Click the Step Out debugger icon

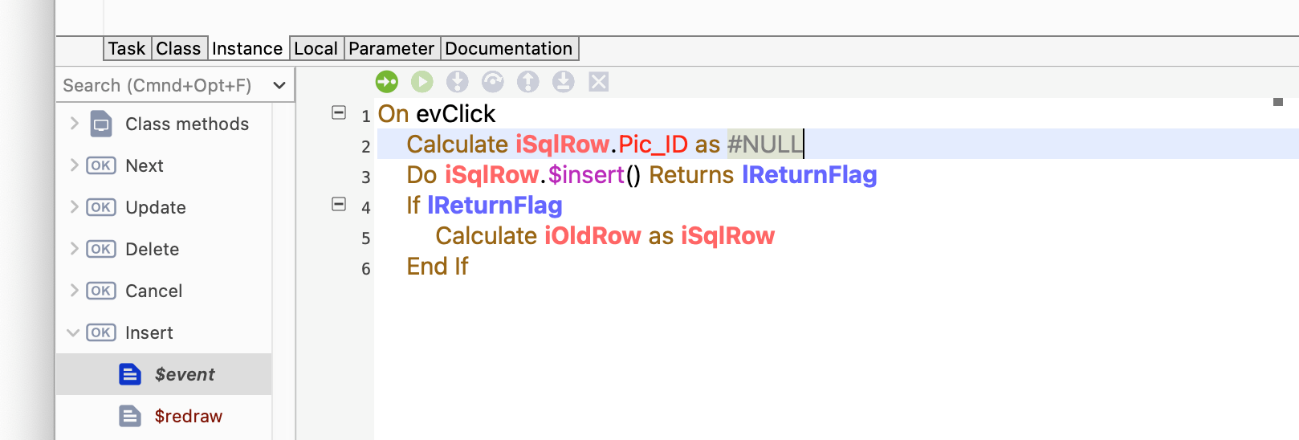528,82
